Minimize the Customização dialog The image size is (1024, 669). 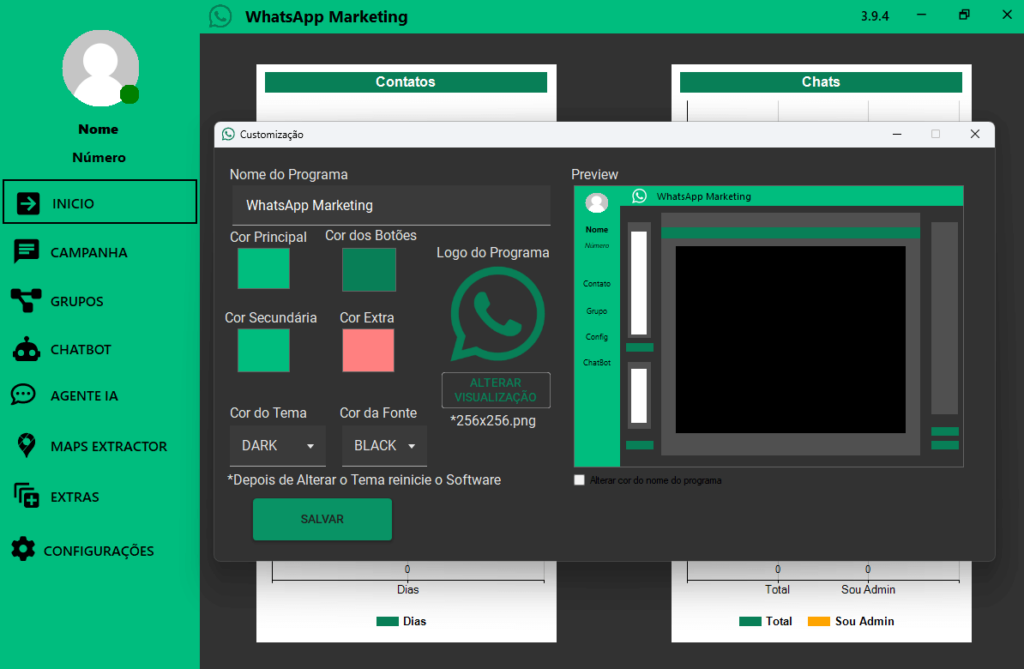pyautogui.click(x=897, y=134)
